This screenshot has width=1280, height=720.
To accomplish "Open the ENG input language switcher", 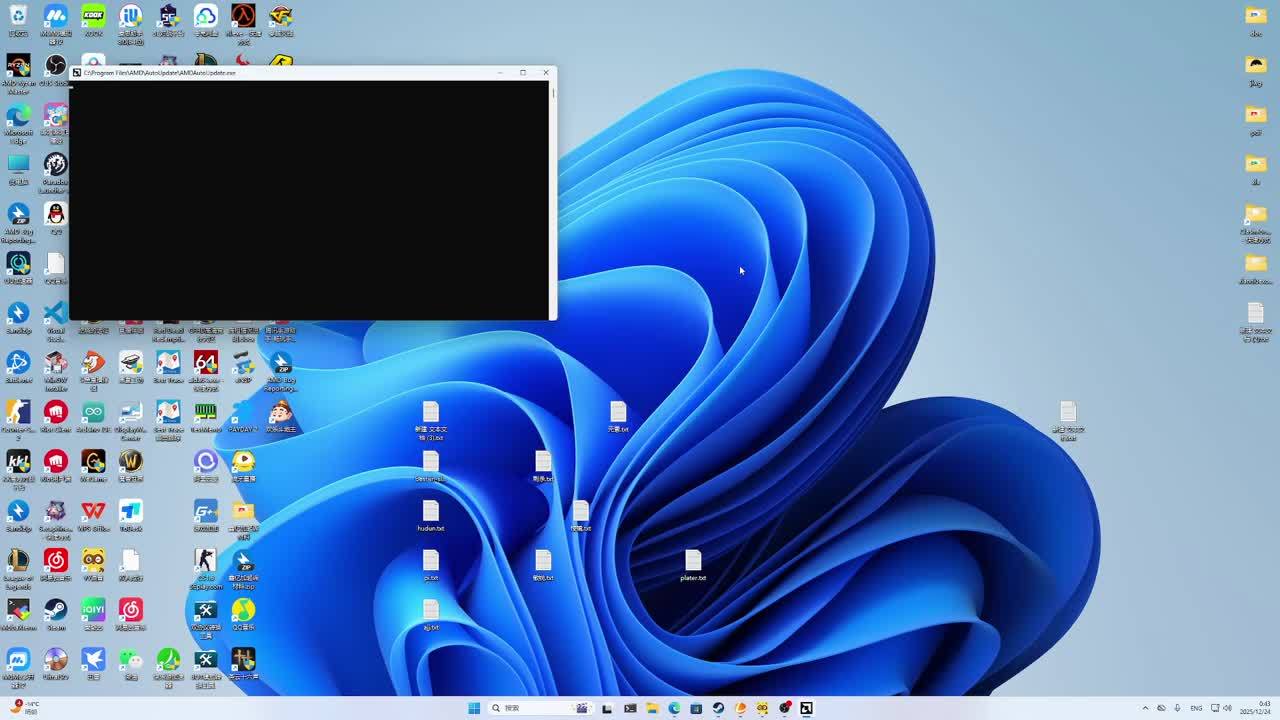I will coord(1196,708).
